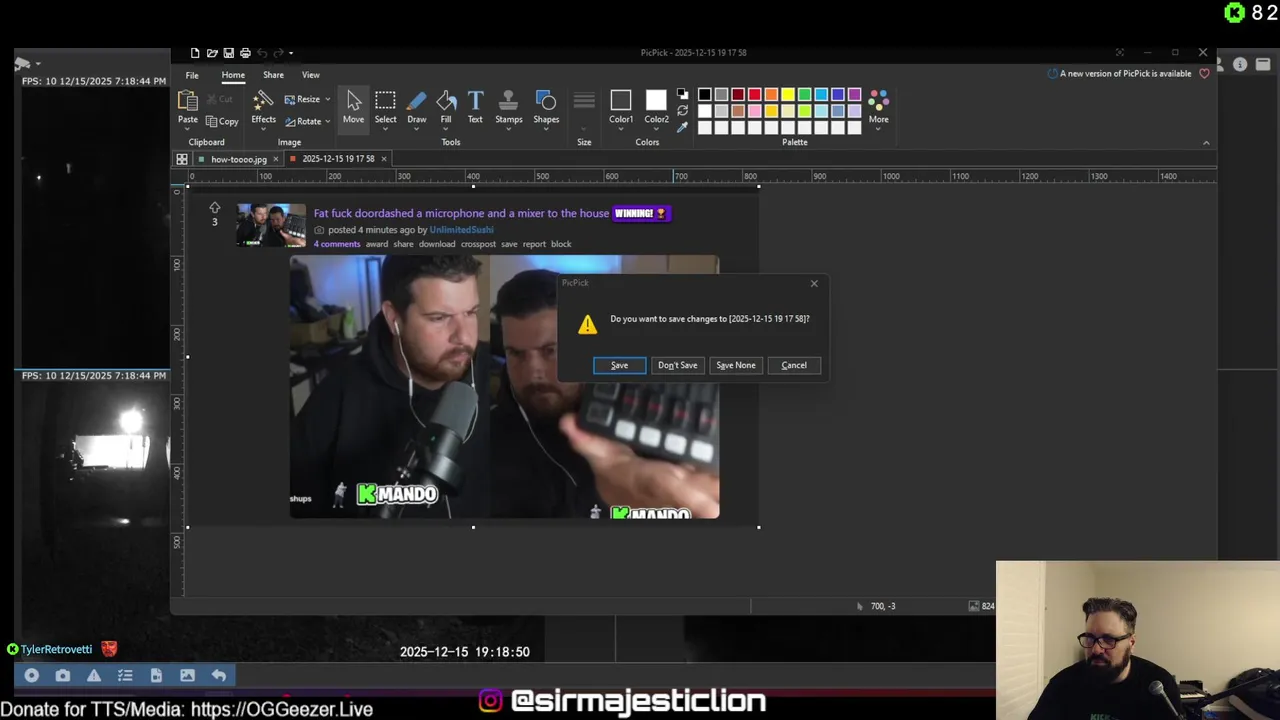Open the tab thumbnails grid icon
Viewport: 1280px width, 720px height.
coord(182,159)
